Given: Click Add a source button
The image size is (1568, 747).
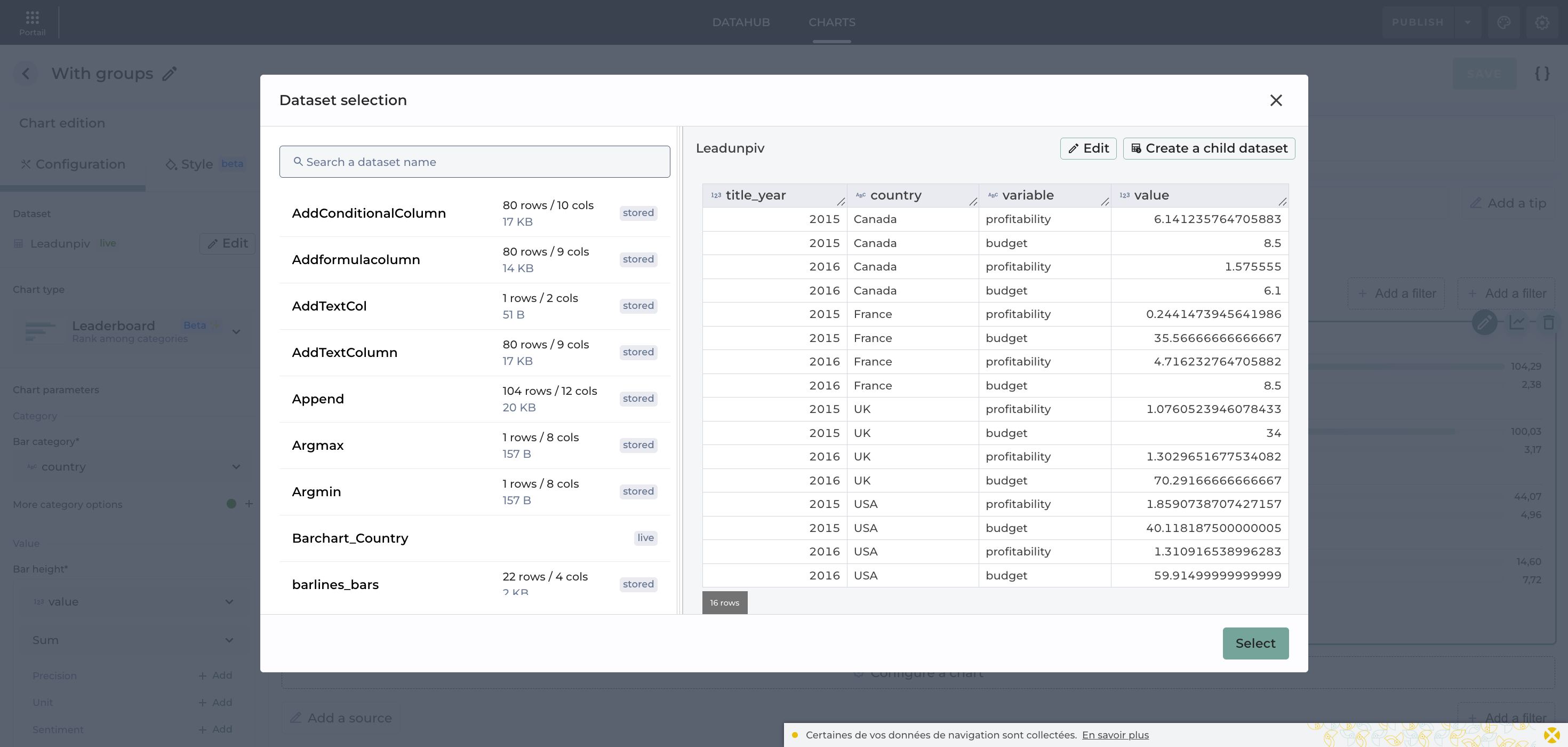Looking at the screenshot, I should [340, 718].
